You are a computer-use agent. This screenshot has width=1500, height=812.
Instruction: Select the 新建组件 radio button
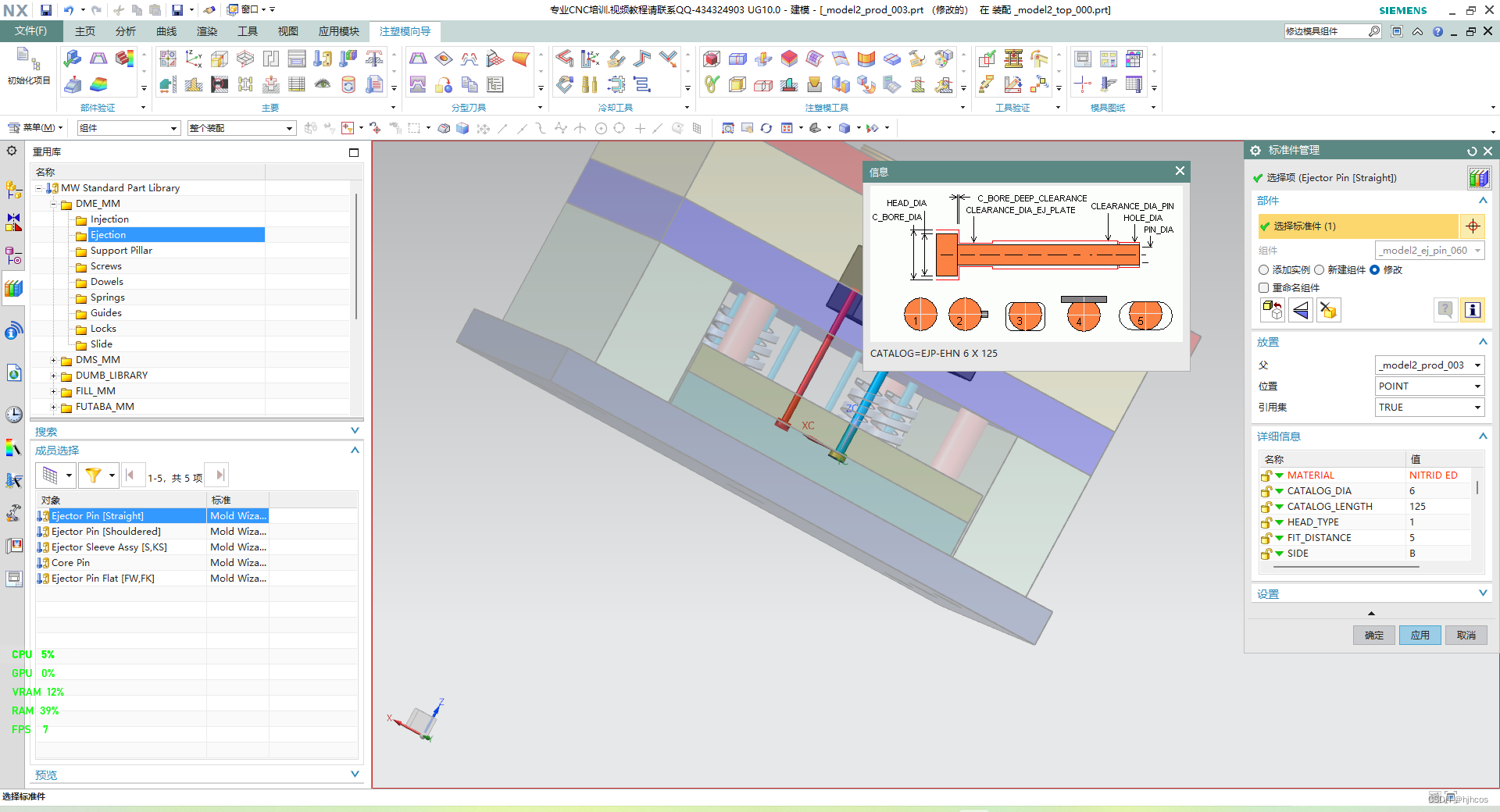point(1319,270)
